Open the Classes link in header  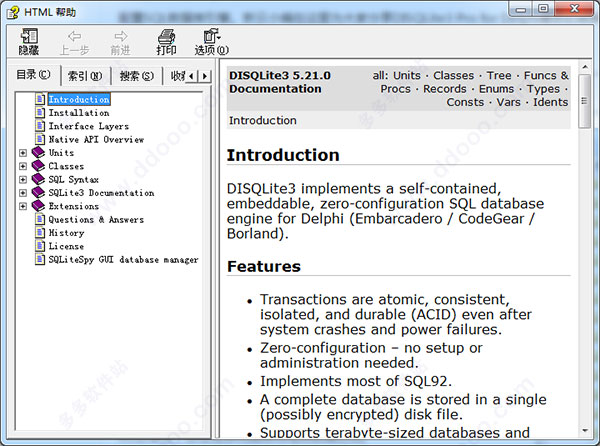pos(453,76)
